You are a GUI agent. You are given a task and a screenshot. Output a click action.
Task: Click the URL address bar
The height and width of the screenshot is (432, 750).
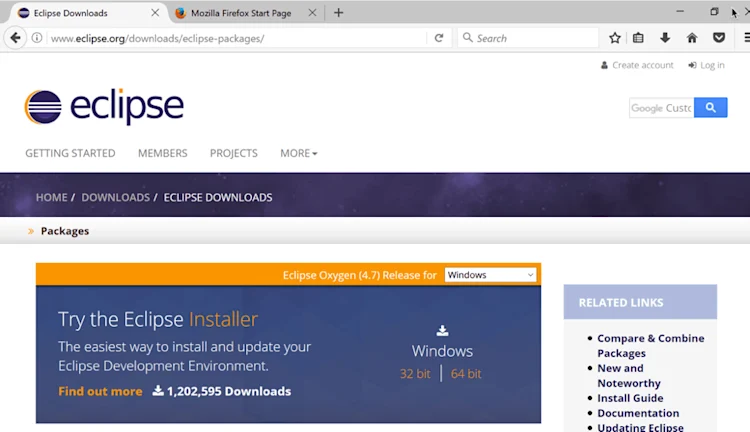237,38
